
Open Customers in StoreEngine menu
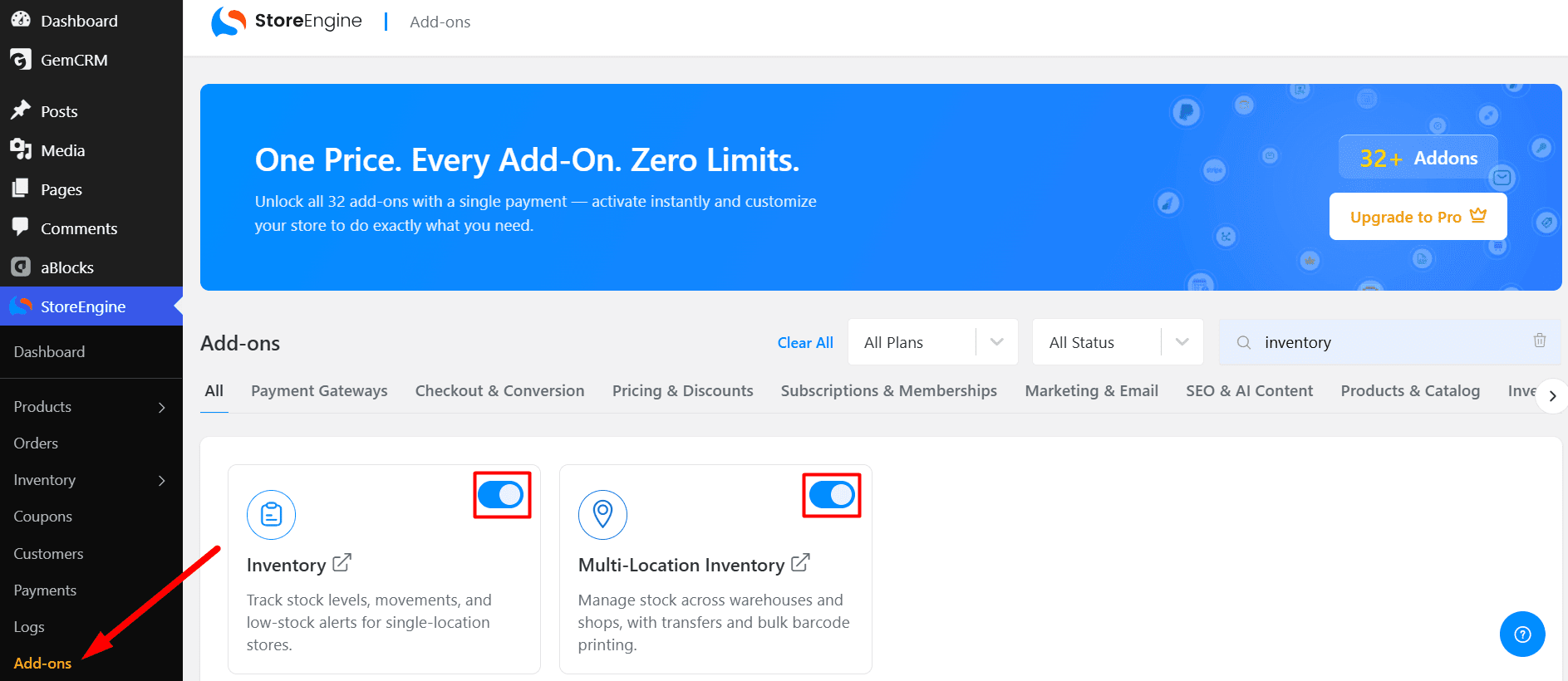pos(48,554)
